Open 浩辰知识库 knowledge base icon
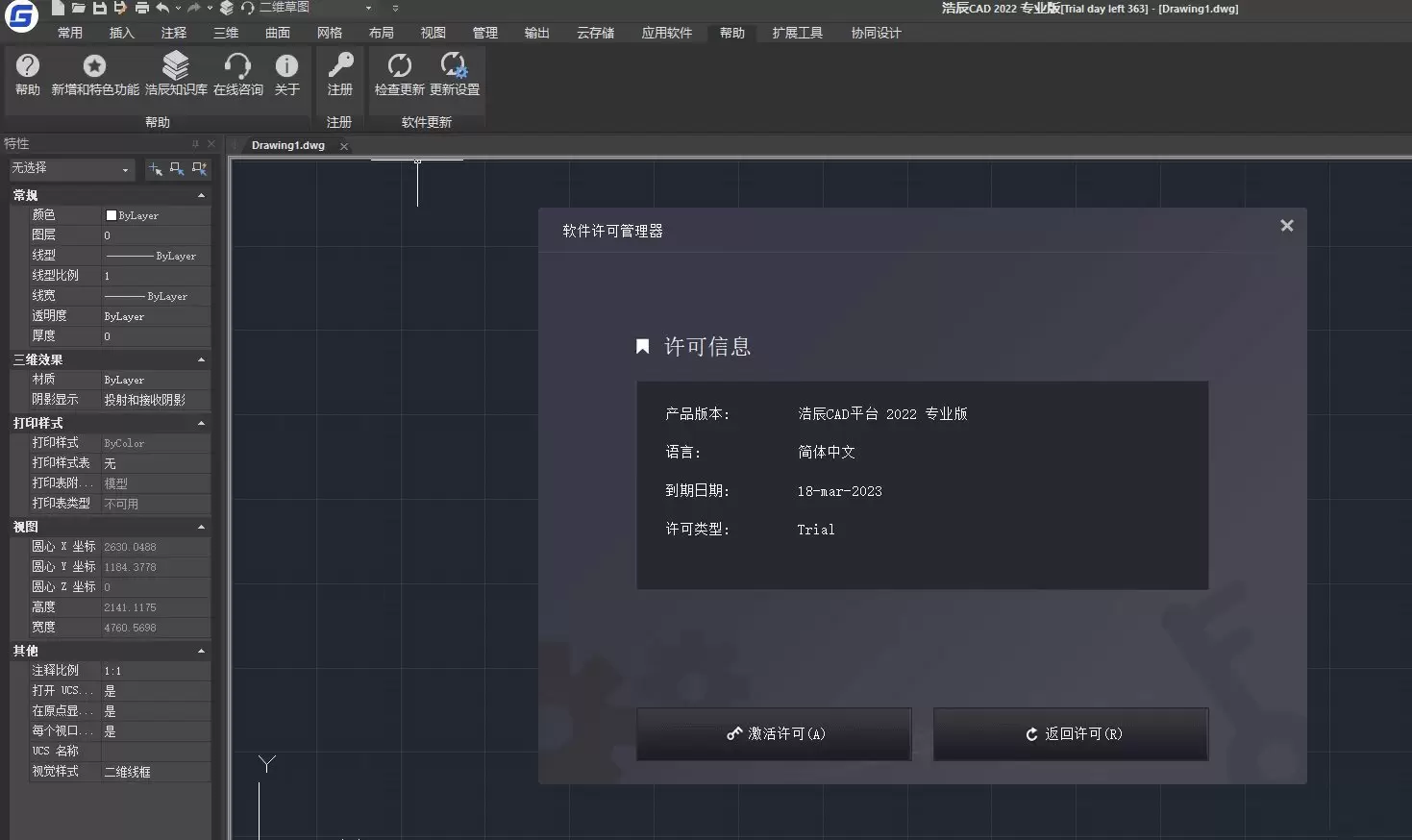The width and height of the screenshot is (1412, 840). pos(176,74)
